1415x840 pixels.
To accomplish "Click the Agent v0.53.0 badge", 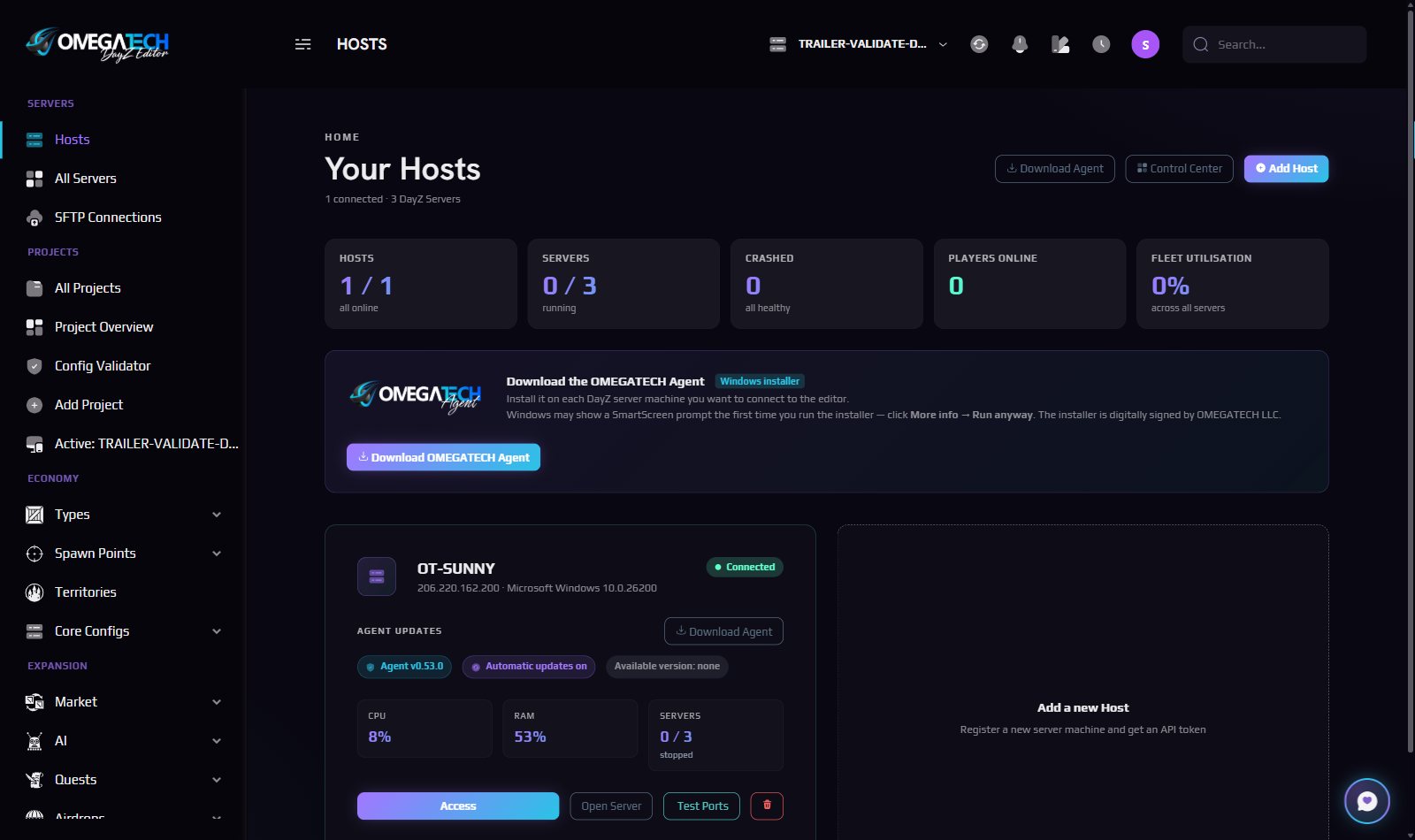I will [404, 667].
